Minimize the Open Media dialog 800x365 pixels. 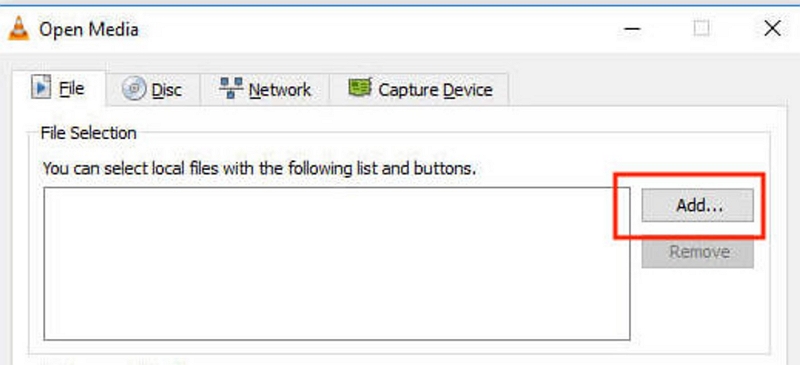click(x=632, y=29)
